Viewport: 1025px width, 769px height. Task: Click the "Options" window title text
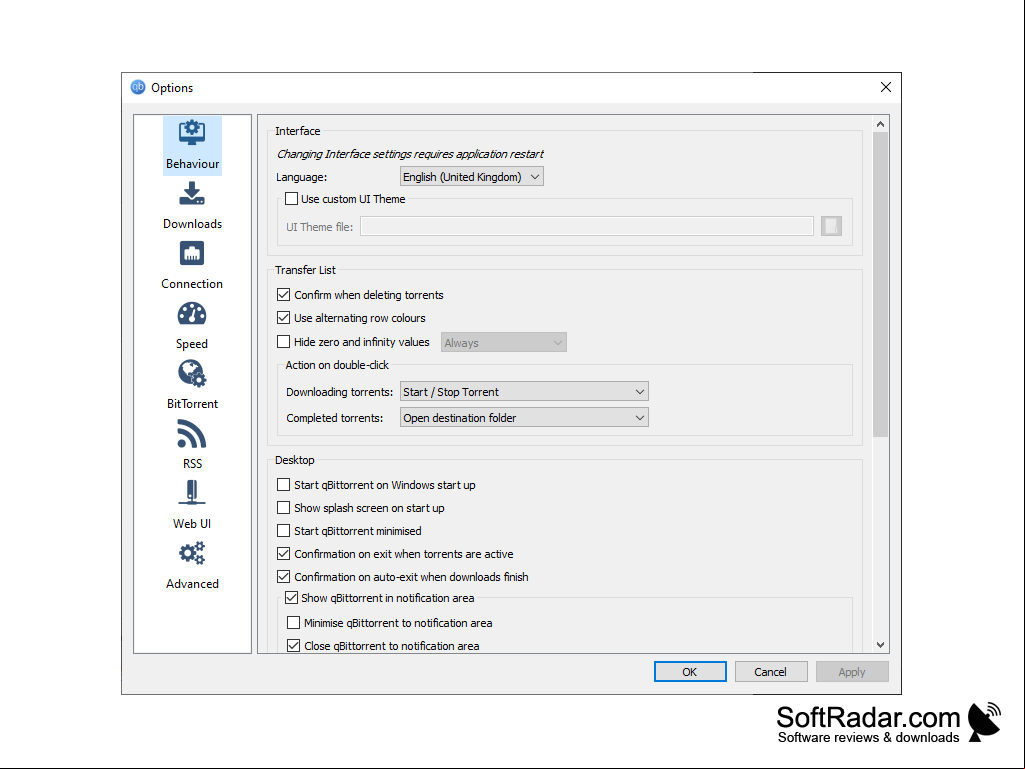click(x=172, y=88)
